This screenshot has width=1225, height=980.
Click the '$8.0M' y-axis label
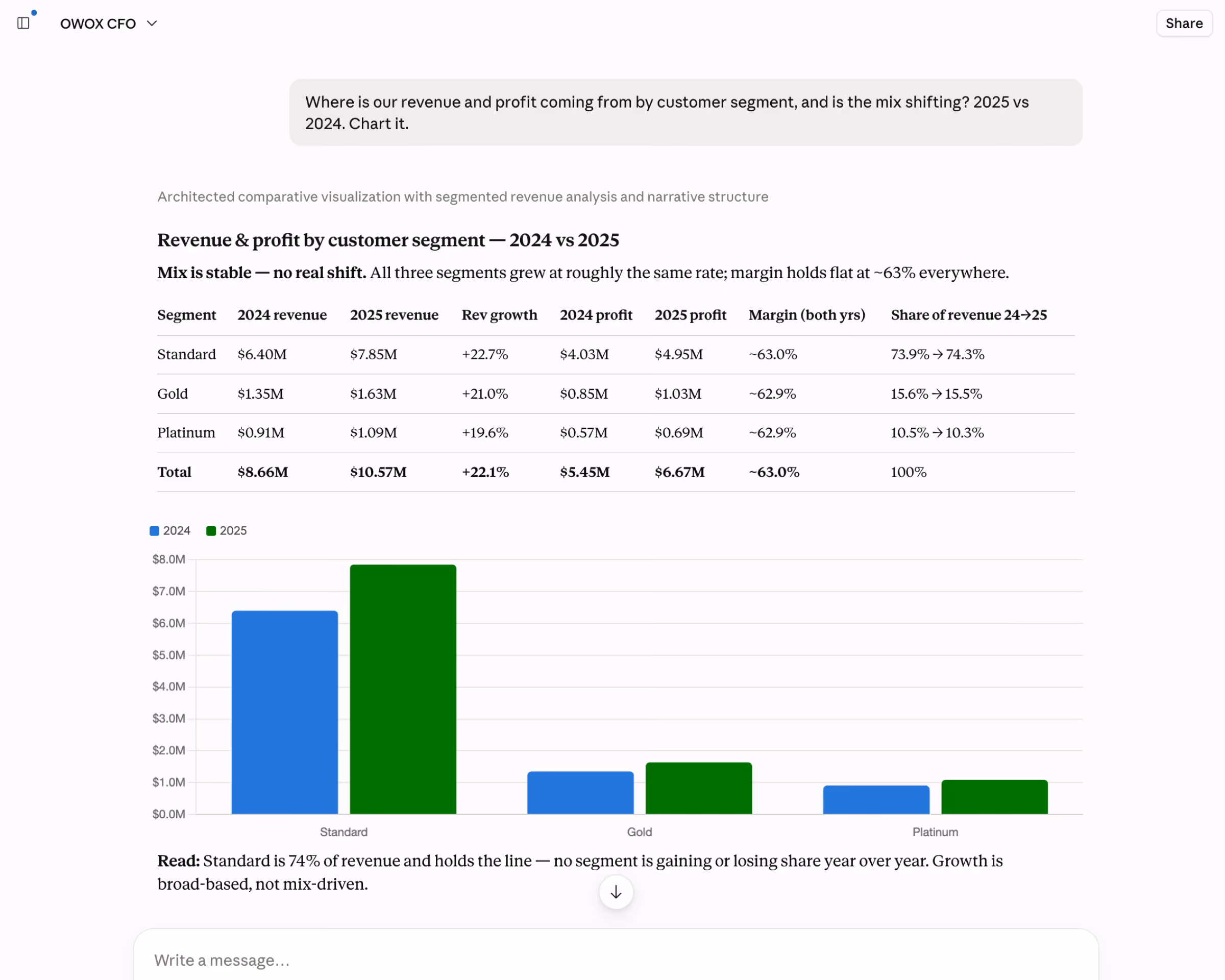169,559
